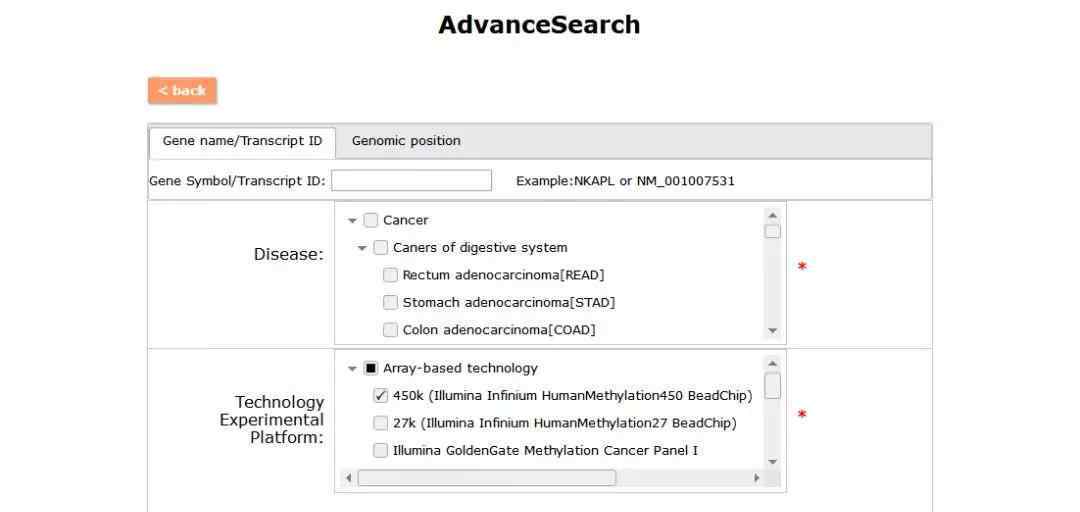Uncheck the 450k HumanMethylation450 BeadChip option
The height and width of the screenshot is (512, 1080).
[380, 396]
